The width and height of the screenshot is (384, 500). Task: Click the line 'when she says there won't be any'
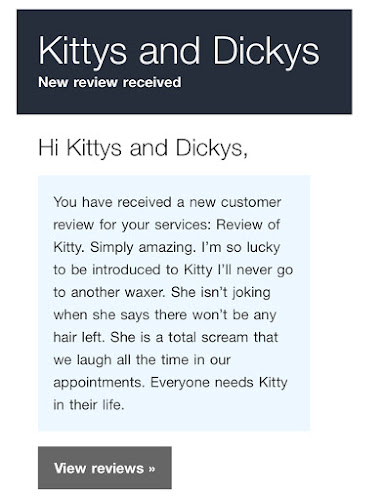[165, 315]
